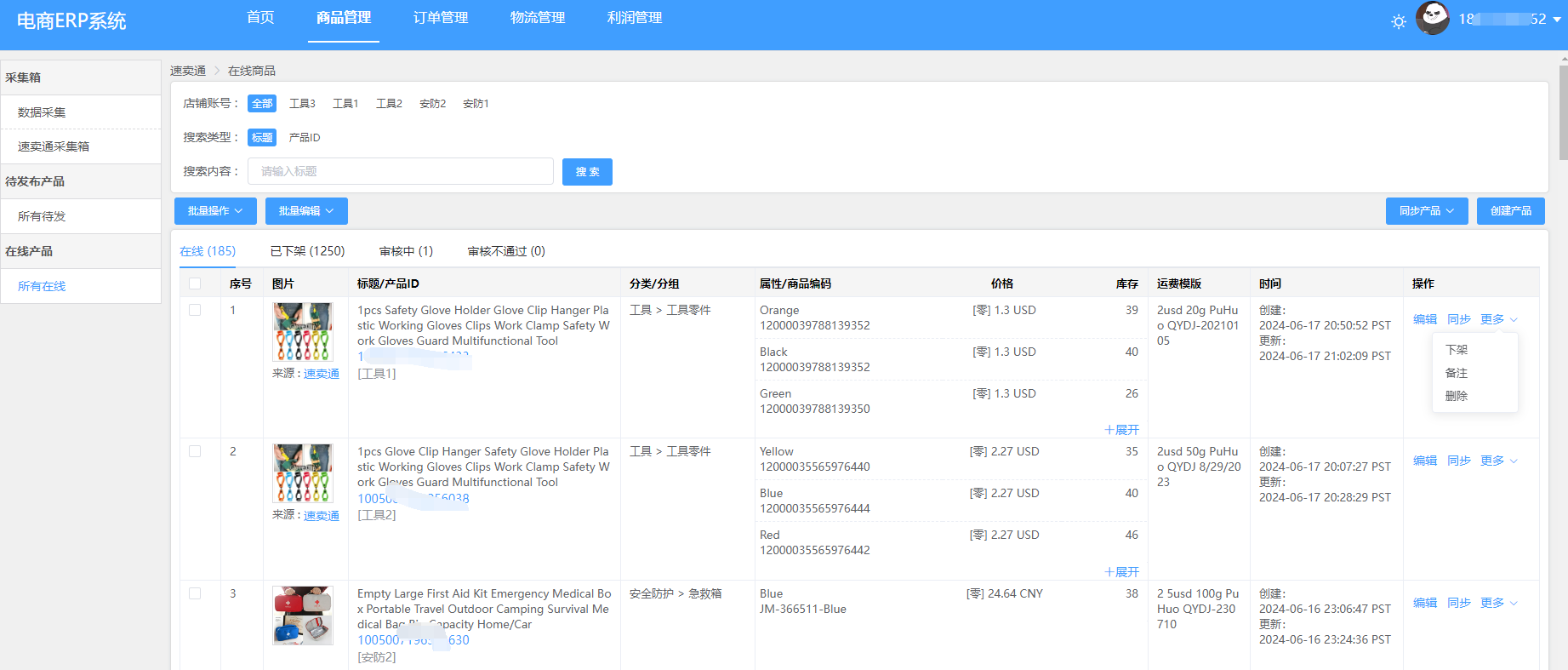Screen dimensions: 1568x670
Task: Open the user account dropdown arrow
Action: coord(1557,19)
